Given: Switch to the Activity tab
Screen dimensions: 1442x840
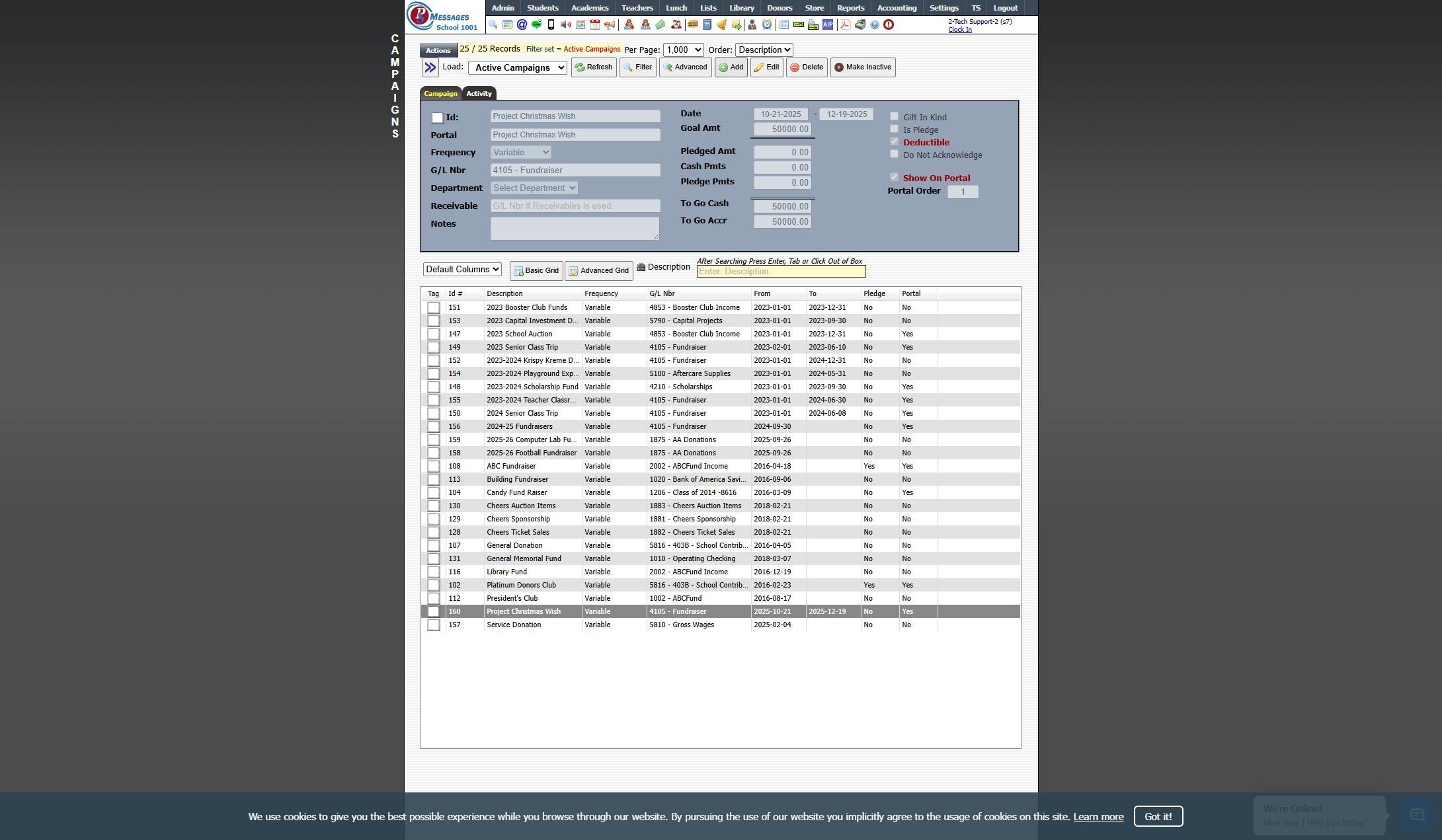Looking at the screenshot, I should pos(479,93).
